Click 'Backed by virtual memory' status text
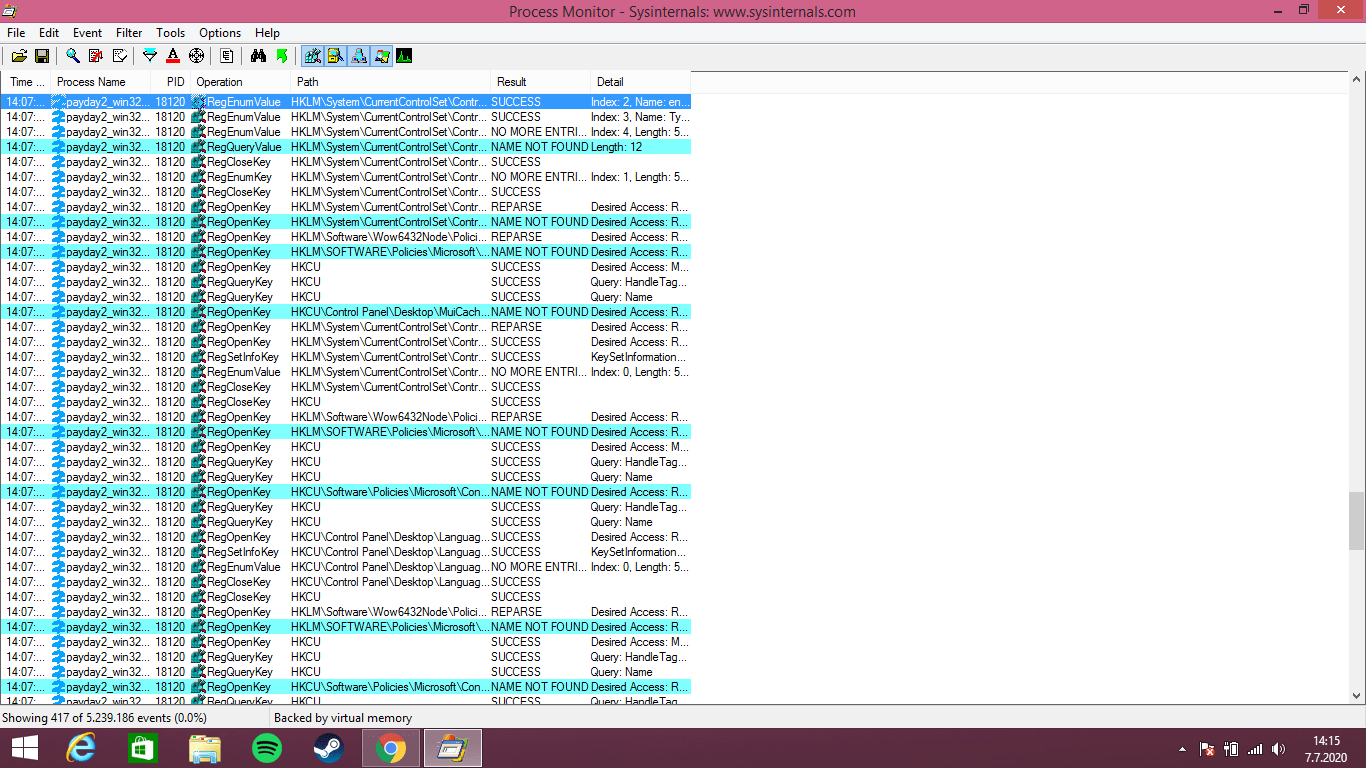 pos(343,718)
